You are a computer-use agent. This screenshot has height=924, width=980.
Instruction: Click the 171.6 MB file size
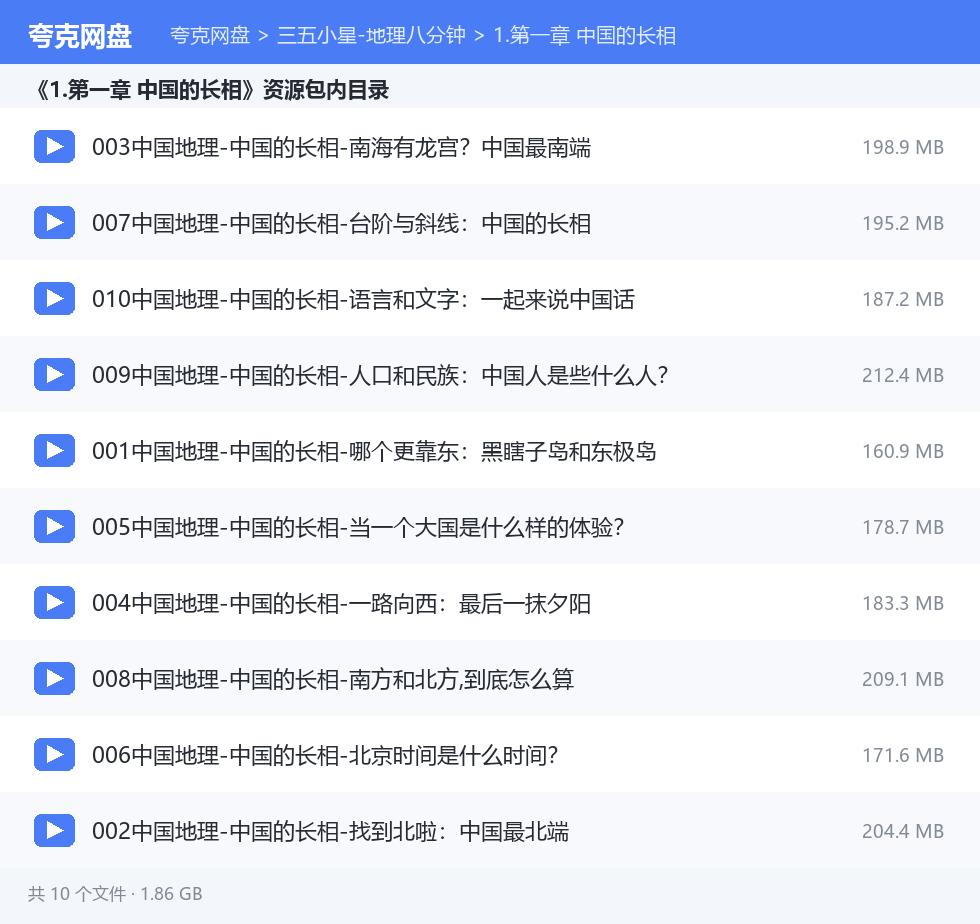pos(903,756)
